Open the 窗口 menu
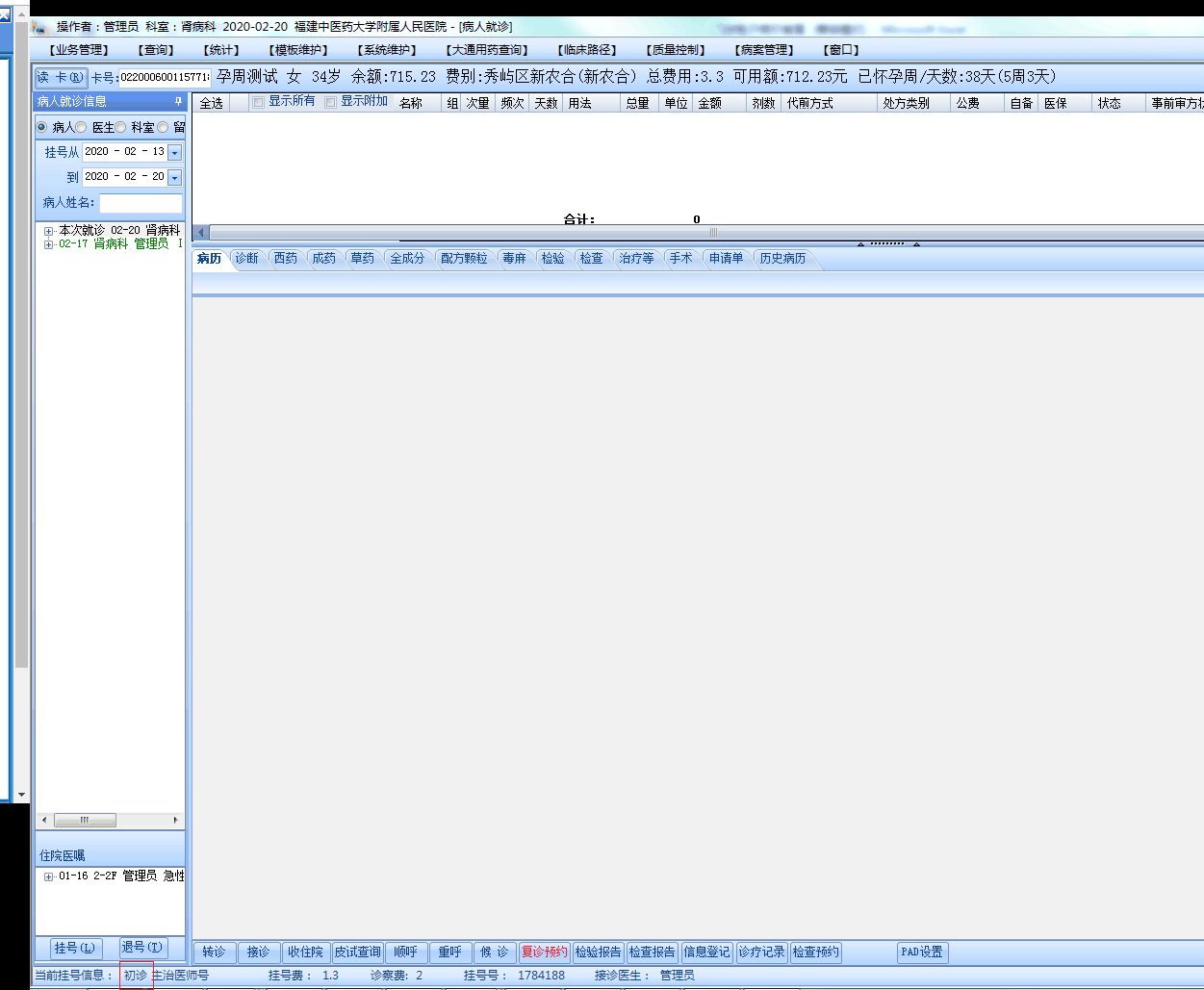This screenshot has width=1204, height=990. (842, 50)
